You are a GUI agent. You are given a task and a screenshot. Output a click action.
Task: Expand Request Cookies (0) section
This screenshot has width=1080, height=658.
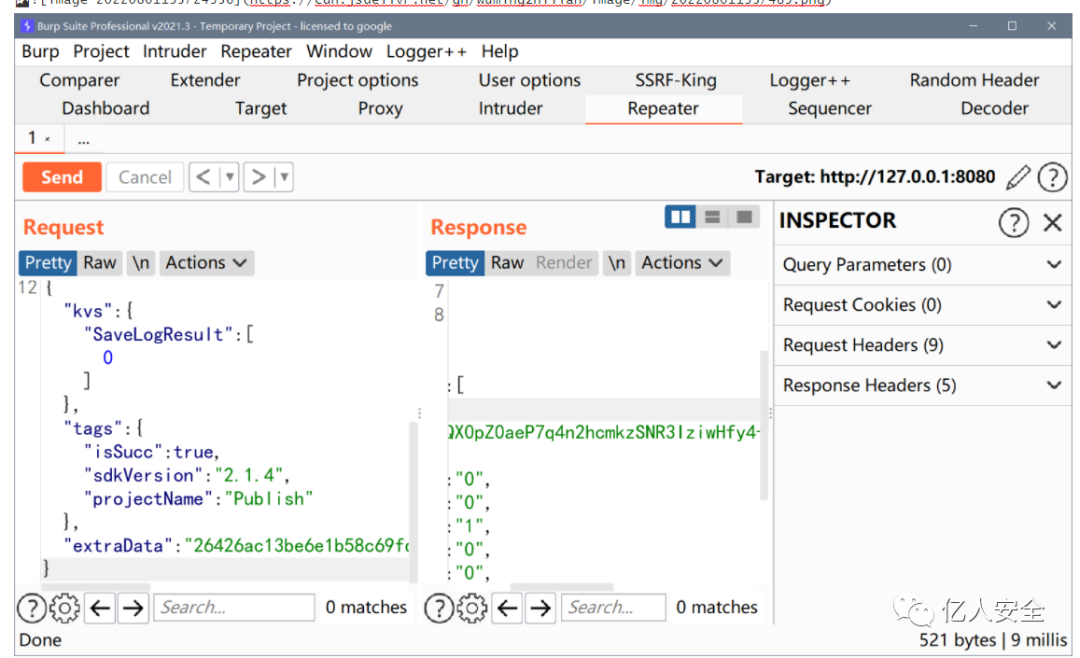point(922,305)
